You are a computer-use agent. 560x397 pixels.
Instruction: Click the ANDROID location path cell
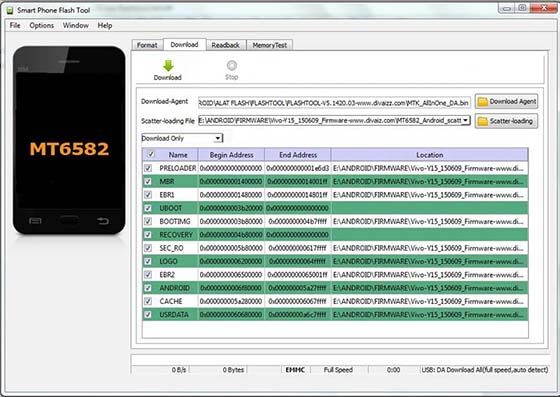[x=430, y=288]
